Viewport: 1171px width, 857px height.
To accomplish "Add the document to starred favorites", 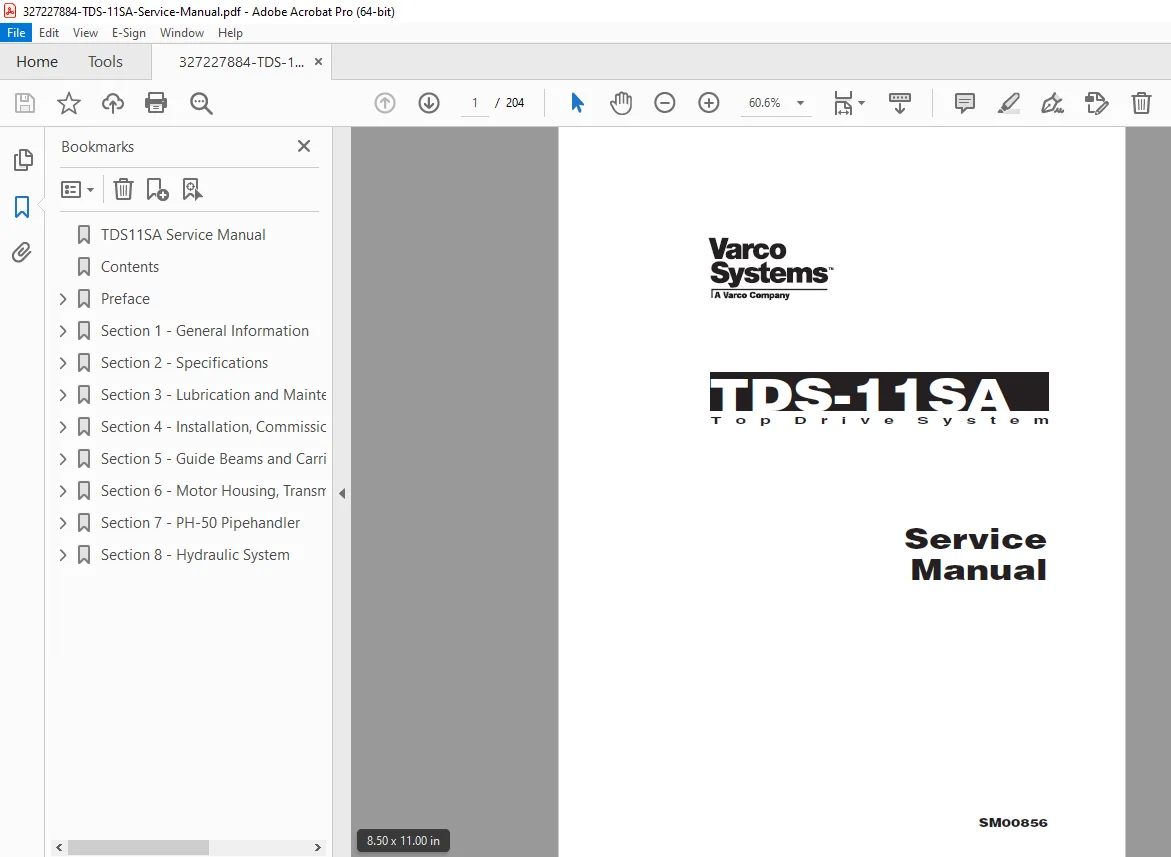I will tap(69, 103).
